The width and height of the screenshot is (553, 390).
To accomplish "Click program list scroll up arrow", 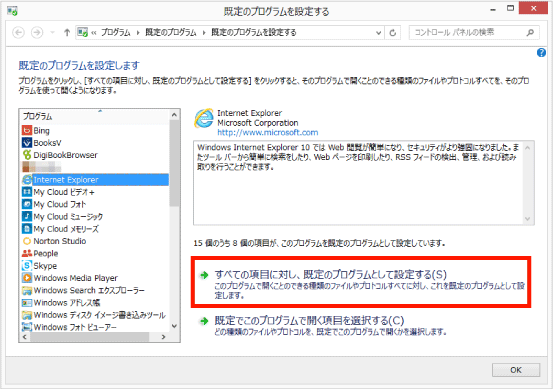I will (x=174, y=115).
